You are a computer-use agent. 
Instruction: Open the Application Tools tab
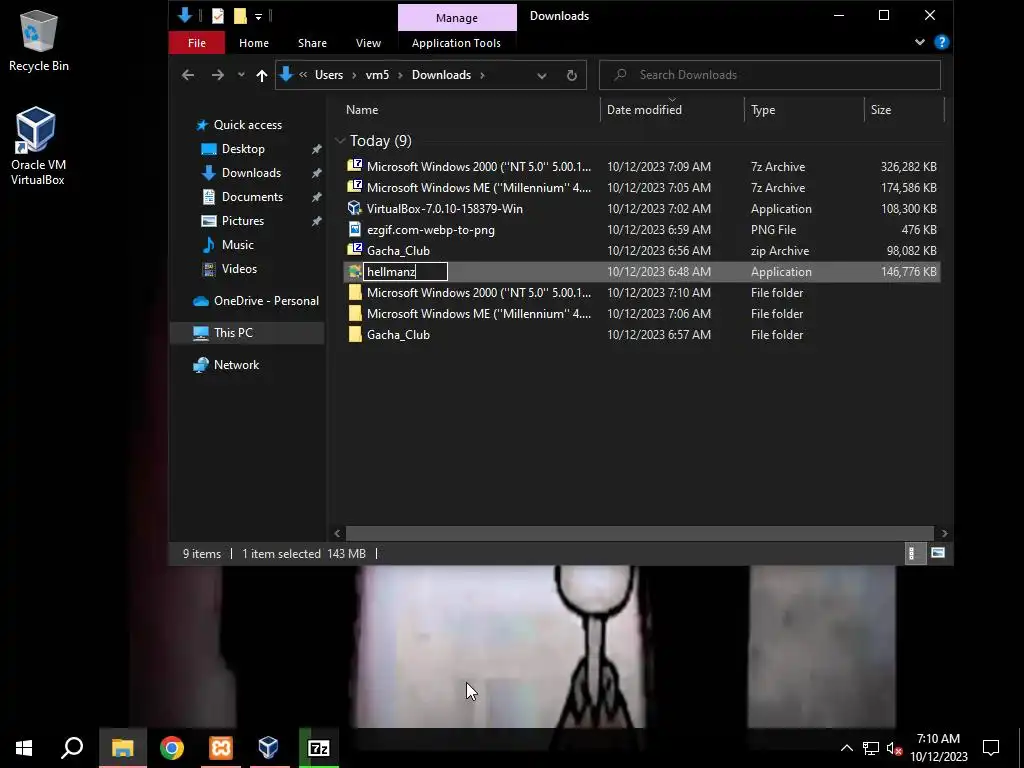click(x=456, y=43)
